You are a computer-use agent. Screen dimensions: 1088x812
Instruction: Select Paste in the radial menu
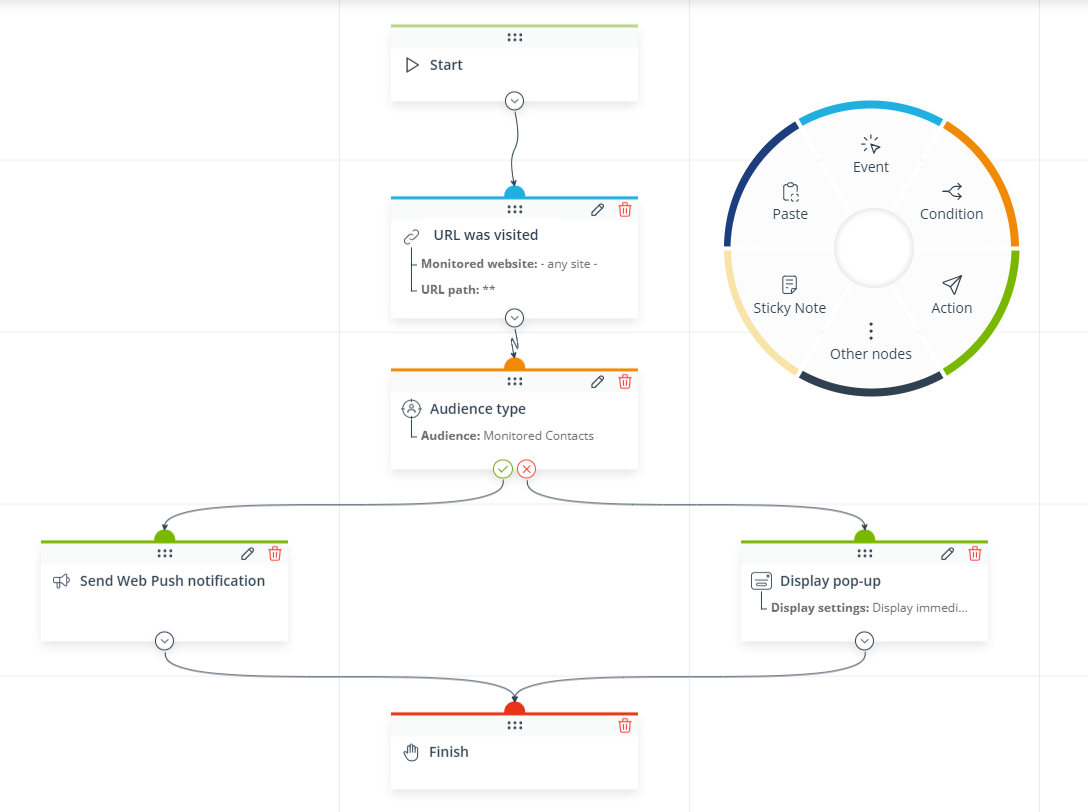point(790,202)
